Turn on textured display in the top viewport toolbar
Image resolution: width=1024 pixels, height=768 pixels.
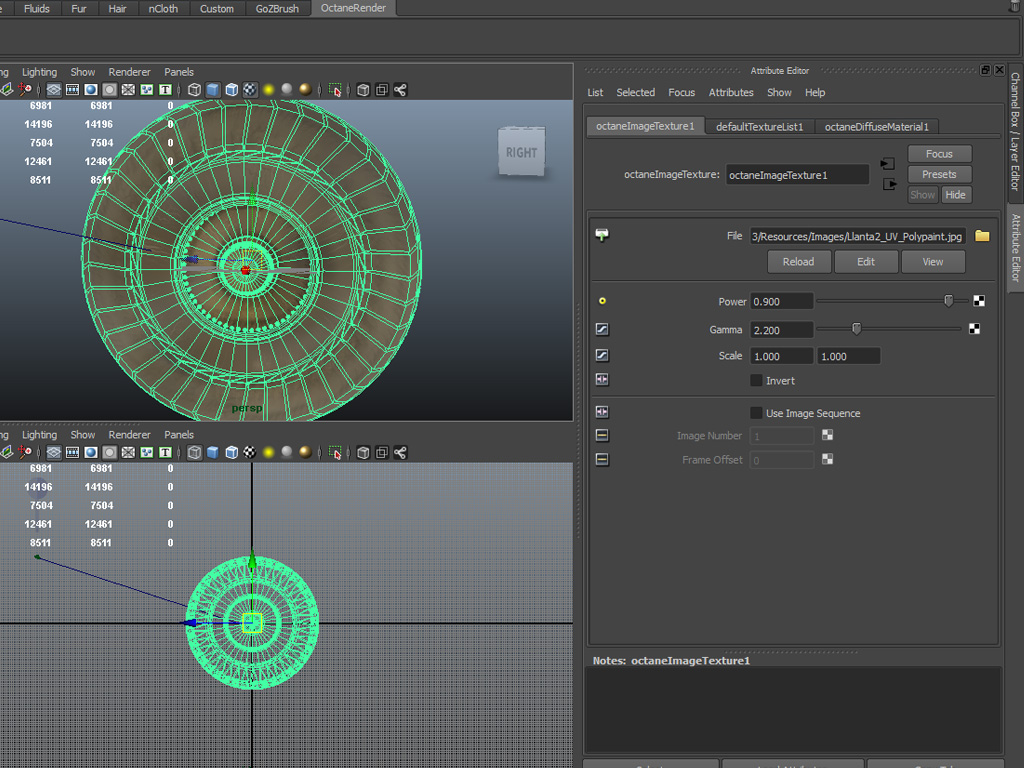[x=250, y=90]
